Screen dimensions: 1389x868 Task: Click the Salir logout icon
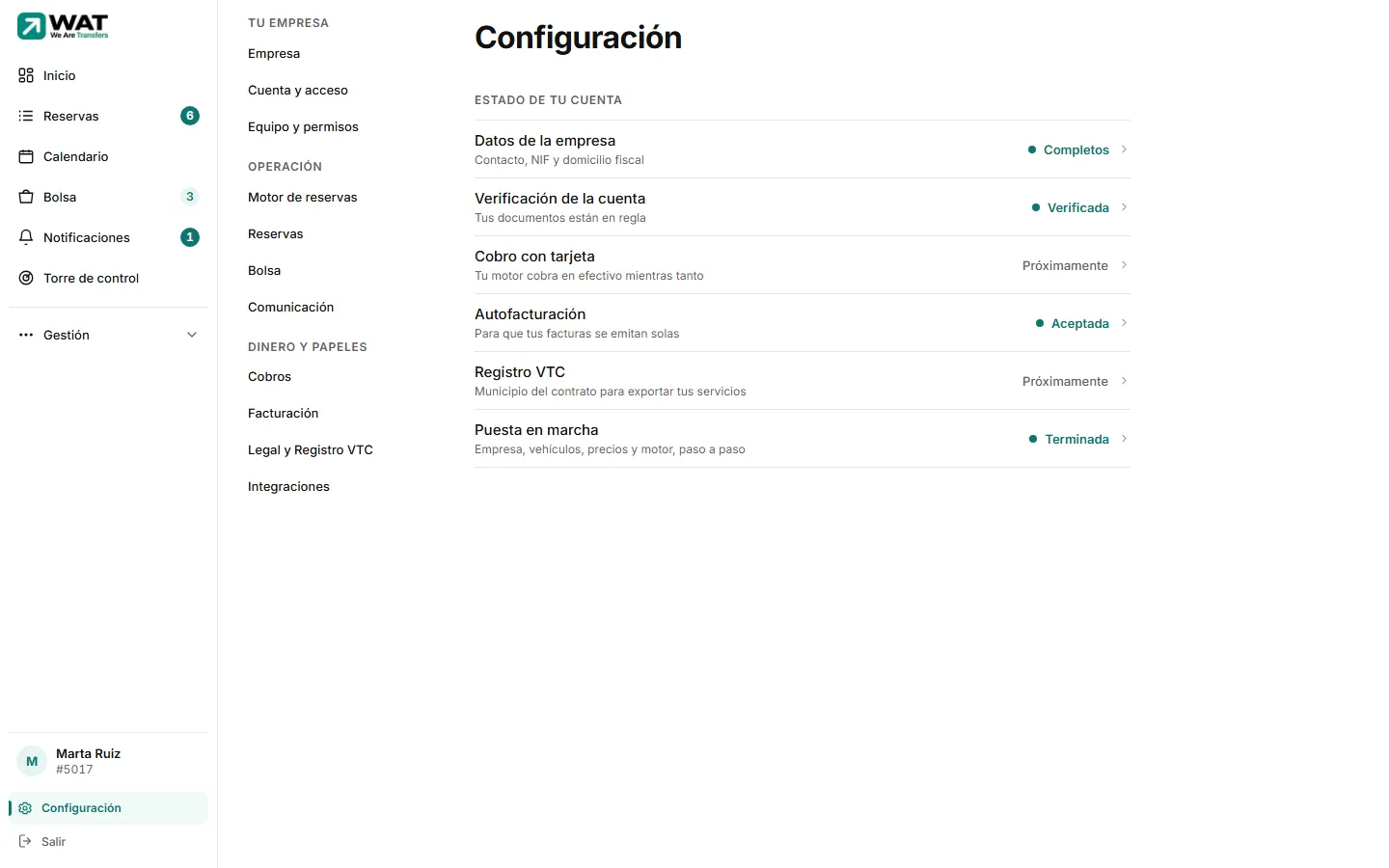point(25,841)
